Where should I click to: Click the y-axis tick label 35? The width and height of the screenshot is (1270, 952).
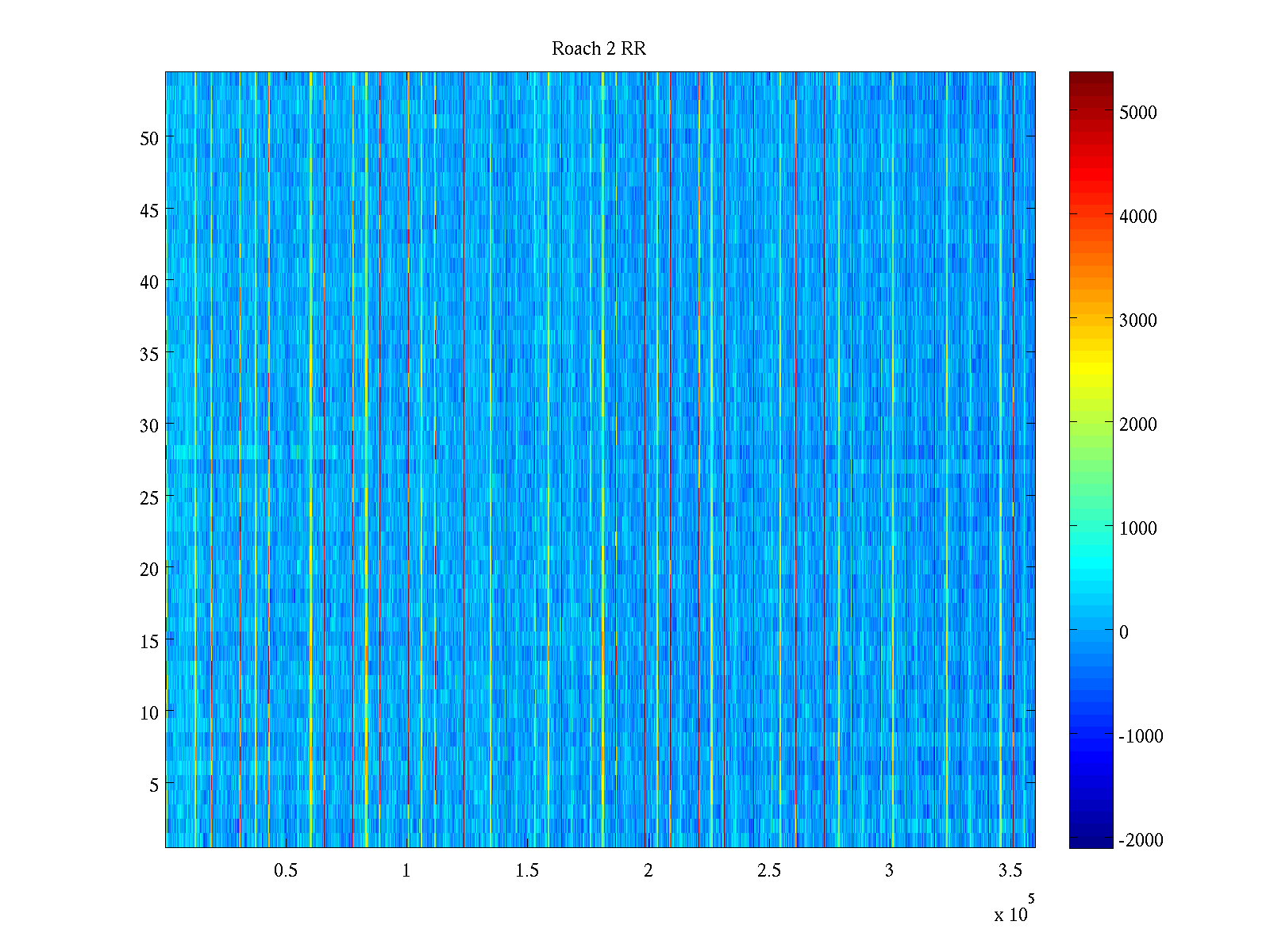coord(149,355)
